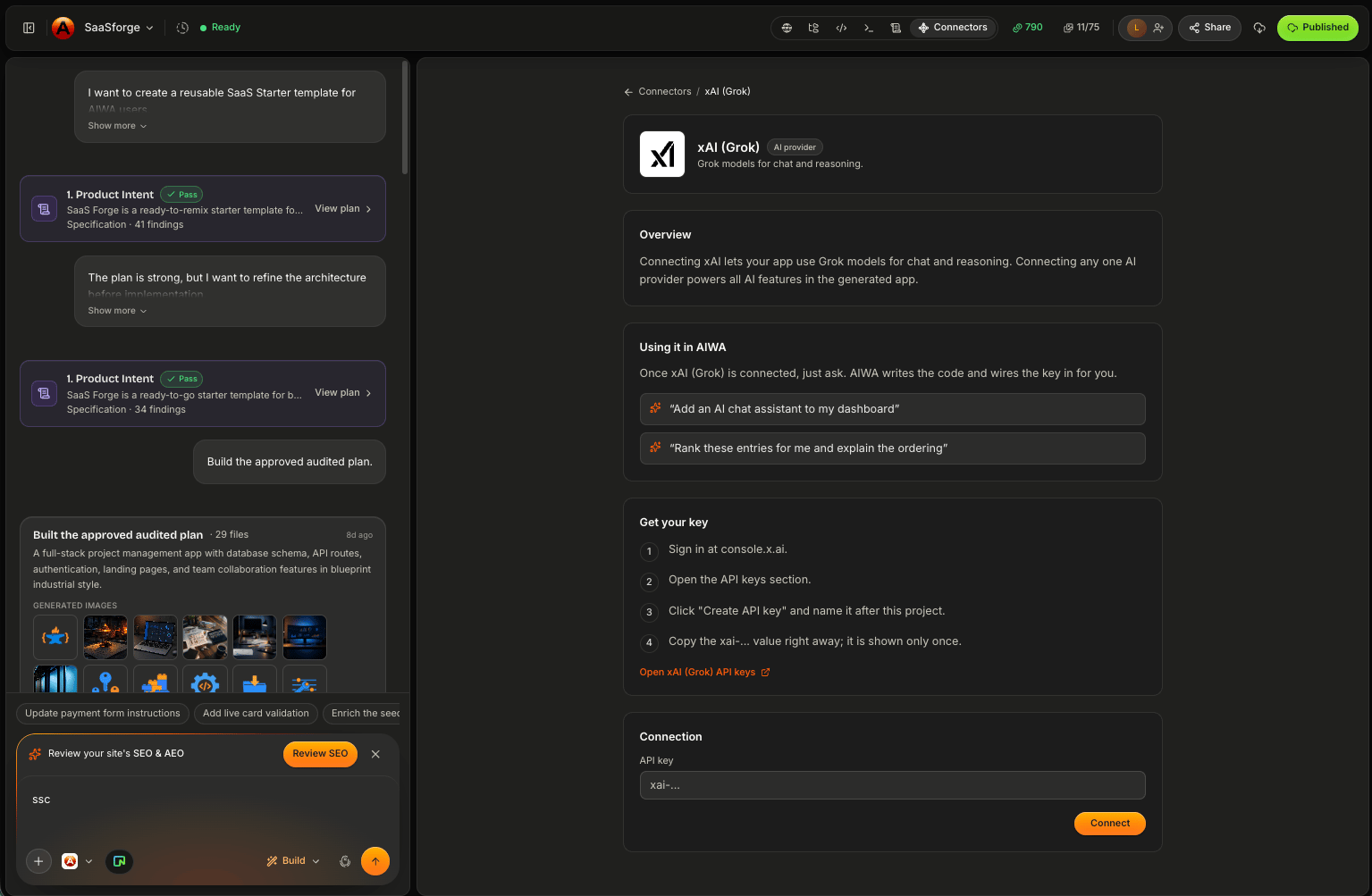
Task: Click the 11/75 images counter
Action: point(1082,28)
